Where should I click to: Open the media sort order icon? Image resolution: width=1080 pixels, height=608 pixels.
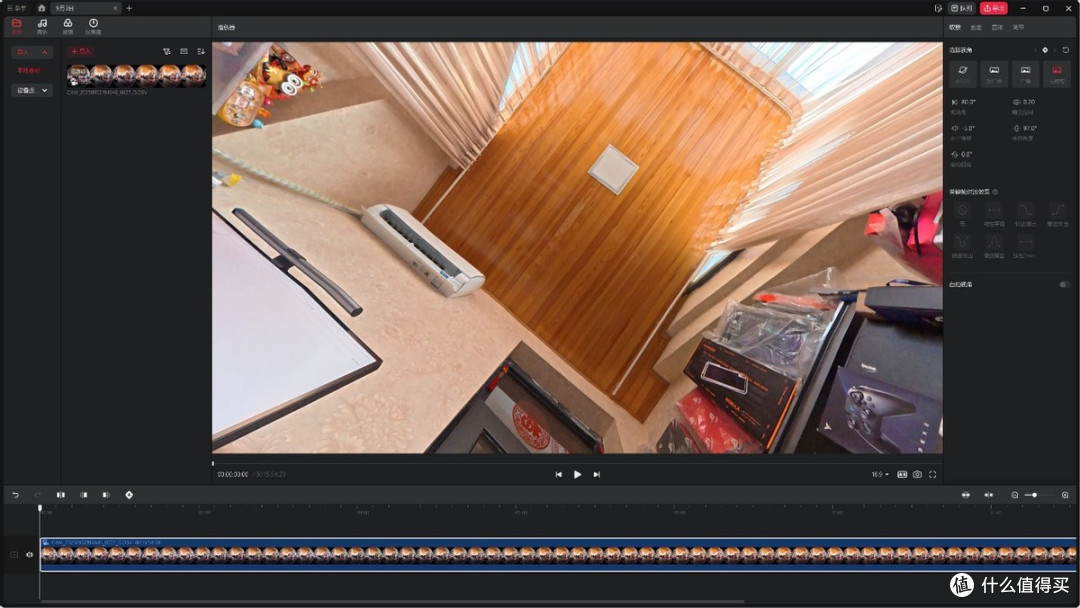(x=201, y=52)
